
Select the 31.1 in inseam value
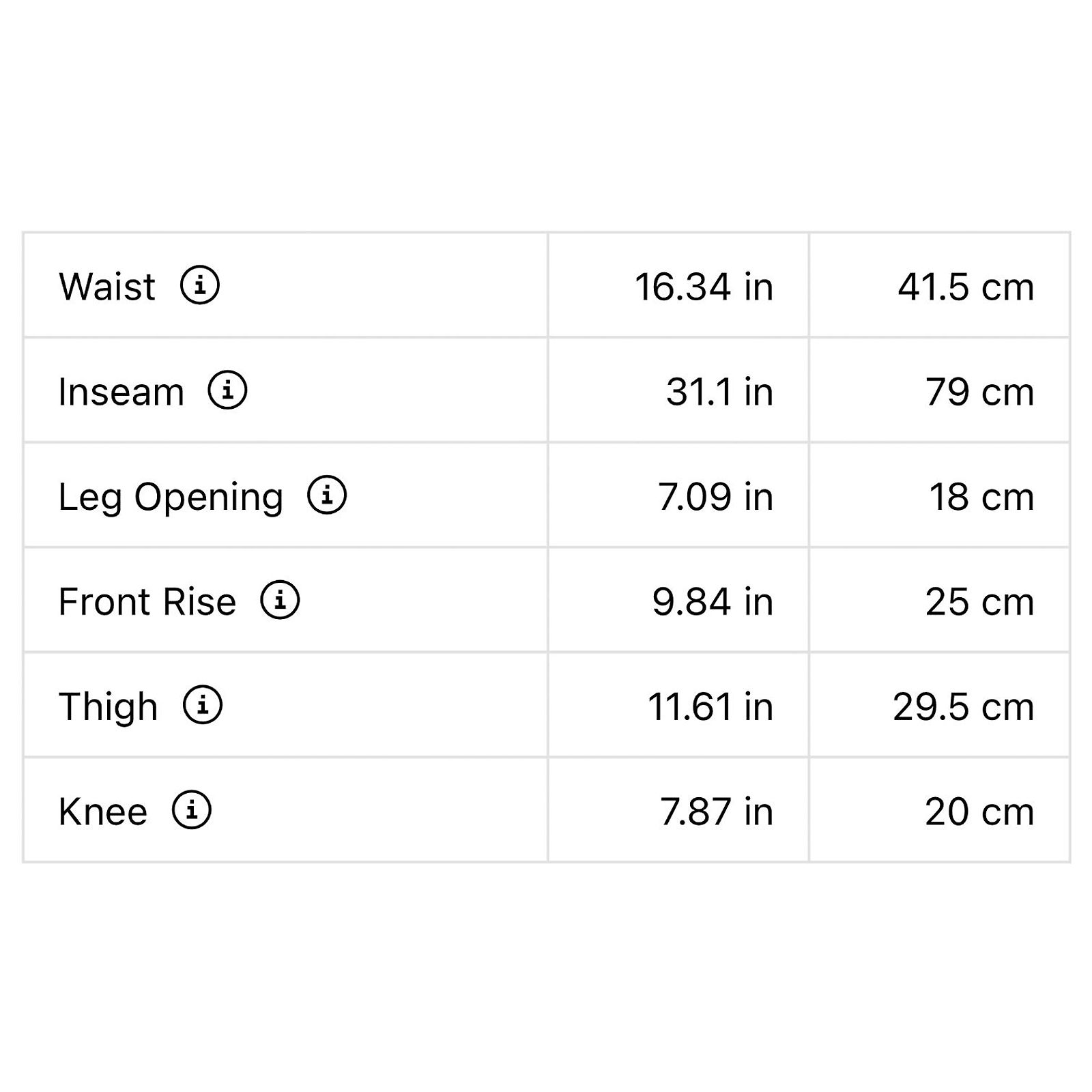pos(720,392)
